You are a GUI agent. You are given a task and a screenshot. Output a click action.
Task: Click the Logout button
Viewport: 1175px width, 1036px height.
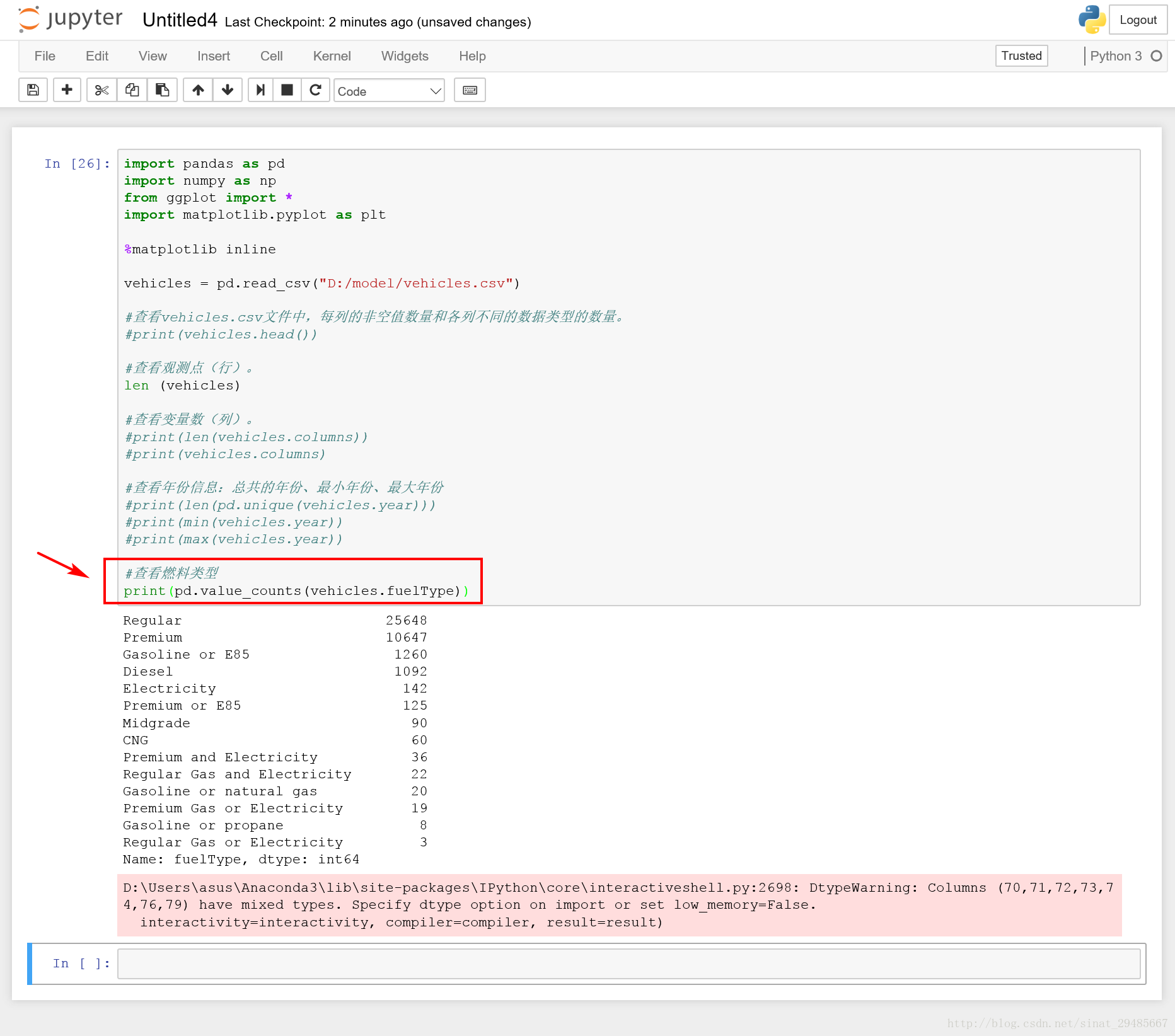tap(1138, 20)
